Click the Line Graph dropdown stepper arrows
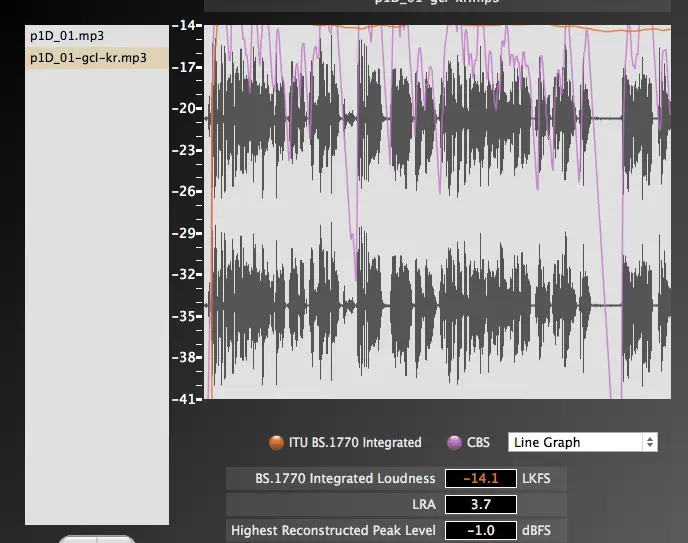This screenshot has width=688, height=543. click(x=650, y=442)
